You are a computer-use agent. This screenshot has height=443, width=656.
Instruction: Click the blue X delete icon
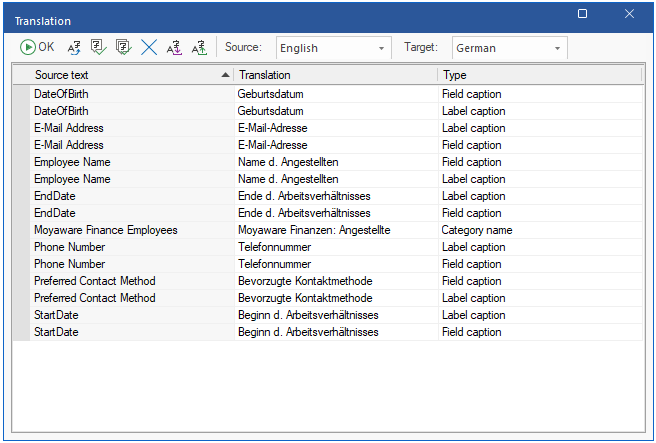149,47
